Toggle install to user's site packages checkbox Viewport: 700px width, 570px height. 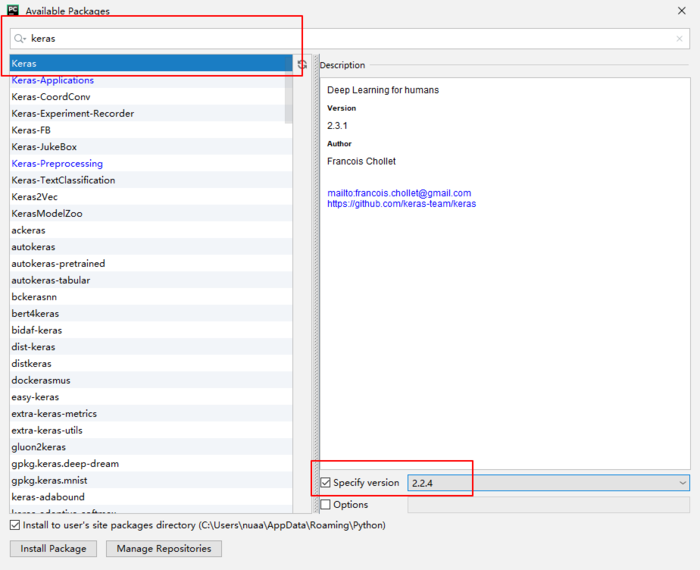(x=15, y=525)
